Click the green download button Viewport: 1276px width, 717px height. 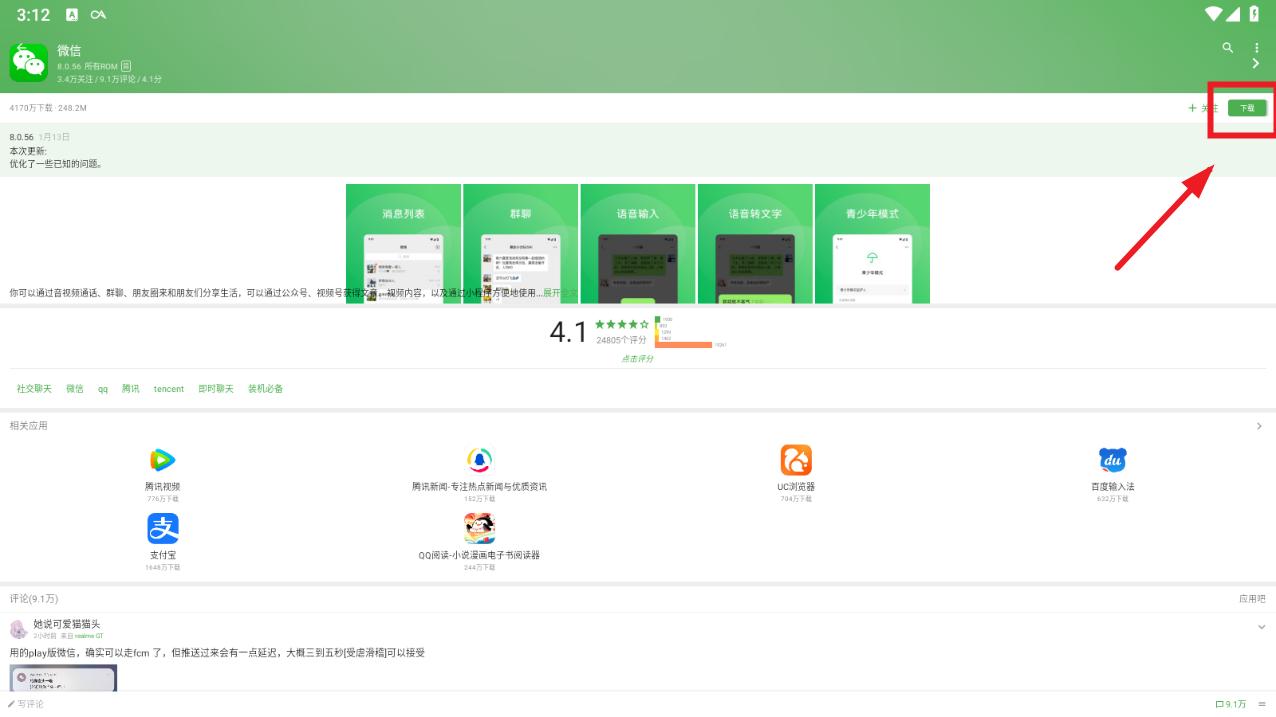(1247, 108)
